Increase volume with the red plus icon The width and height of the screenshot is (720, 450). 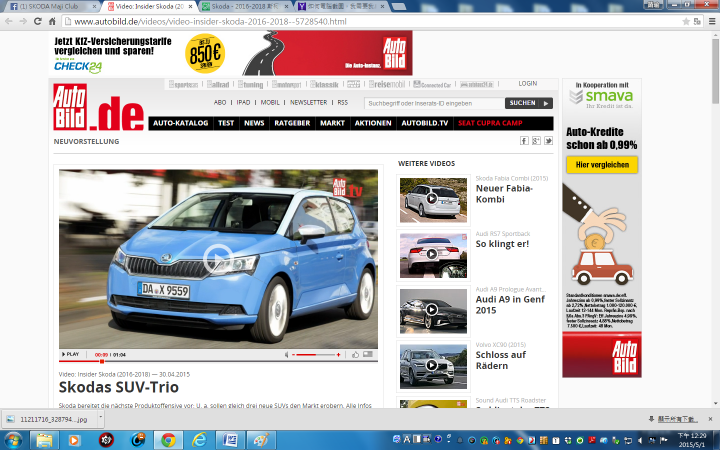click(x=338, y=354)
